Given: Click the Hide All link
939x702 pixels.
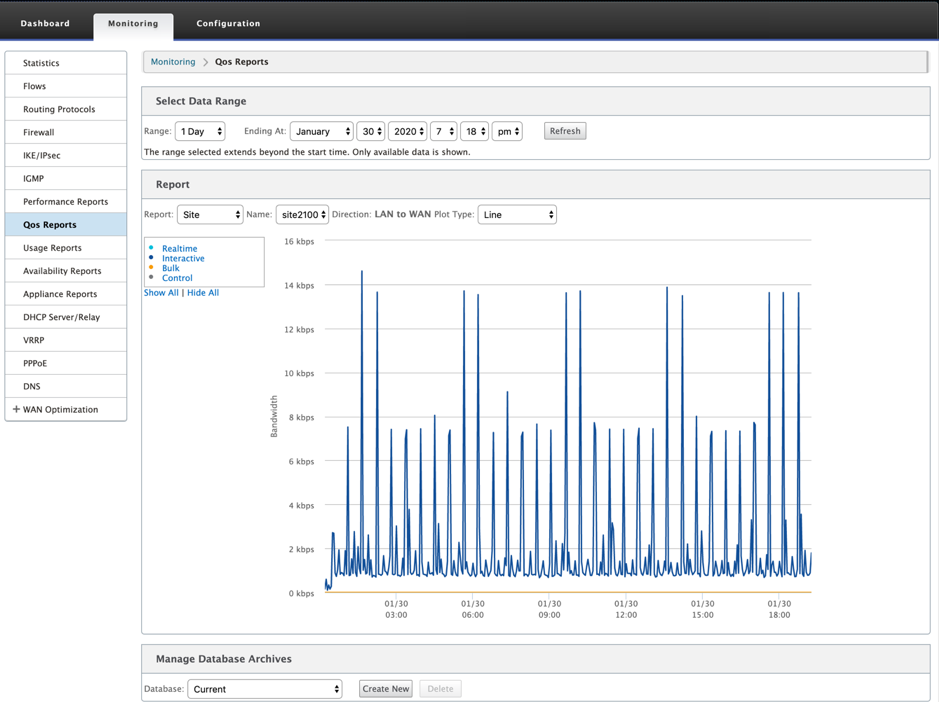Looking at the screenshot, I should click(x=203, y=293).
